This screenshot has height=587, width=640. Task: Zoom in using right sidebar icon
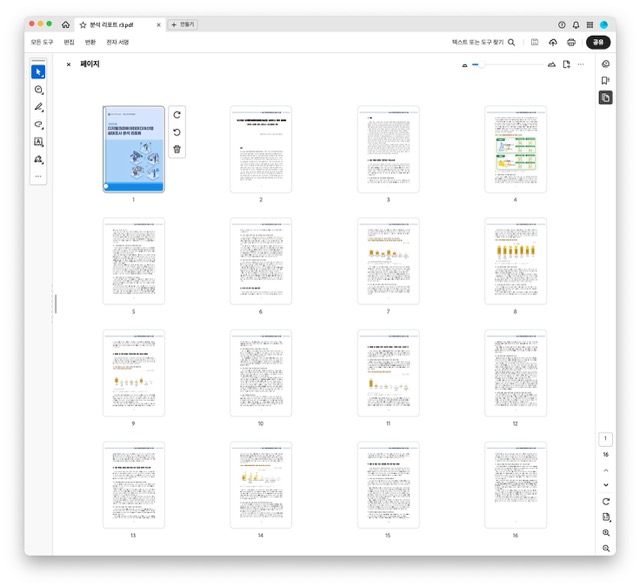tap(606, 533)
